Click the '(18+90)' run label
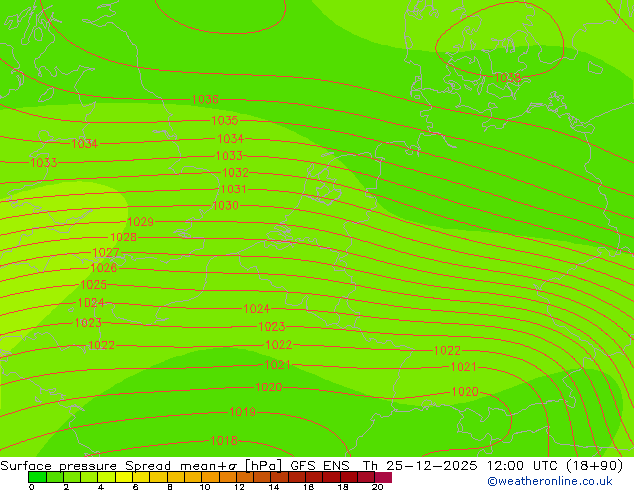Image resolution: width=634 pixels, height=490 pixels. click(x=595, y=466)
